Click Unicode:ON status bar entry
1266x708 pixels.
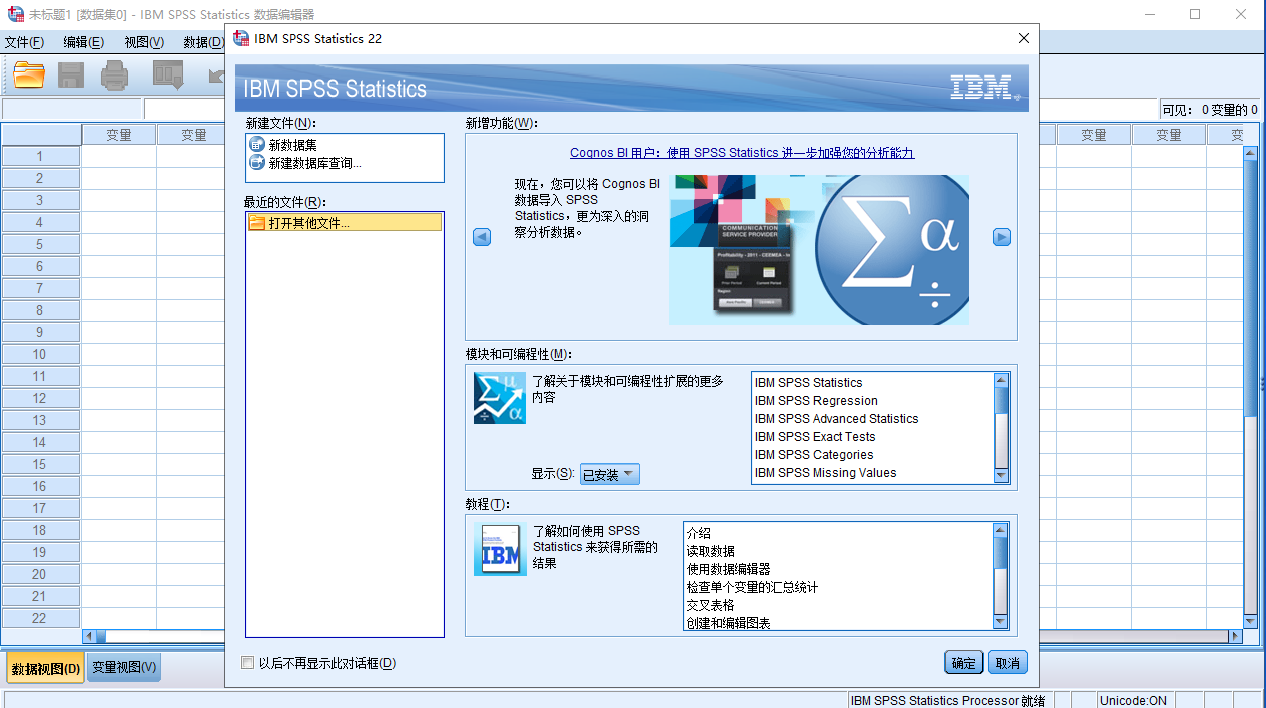[1133, 700]
